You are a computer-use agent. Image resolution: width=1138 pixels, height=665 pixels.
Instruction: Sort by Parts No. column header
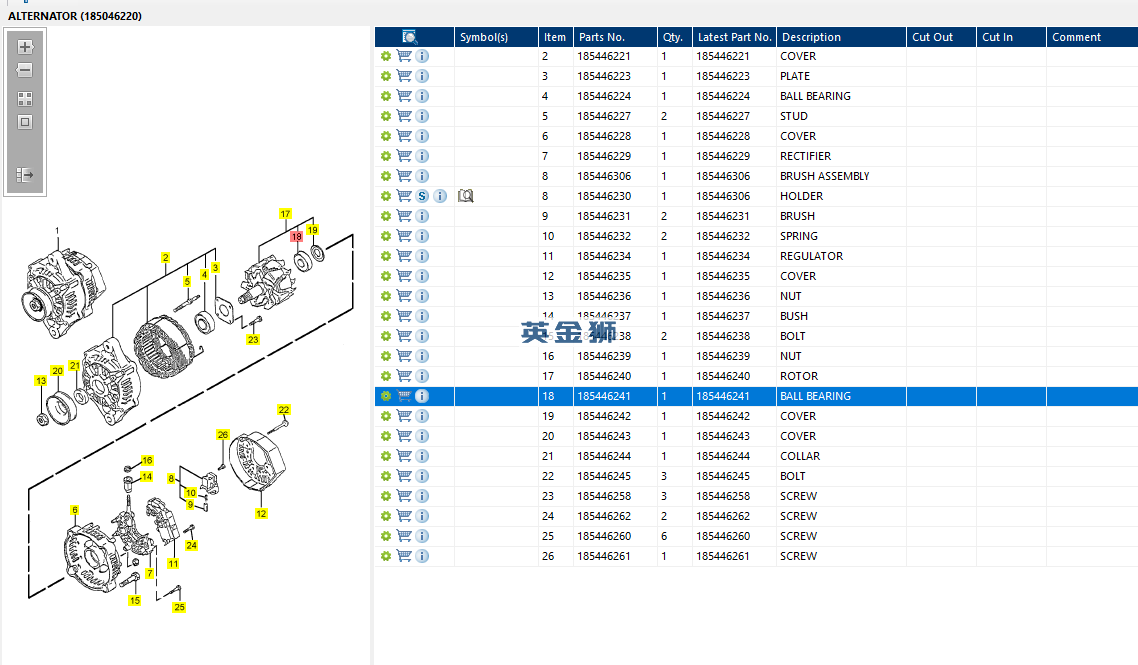tap(615, 37)
